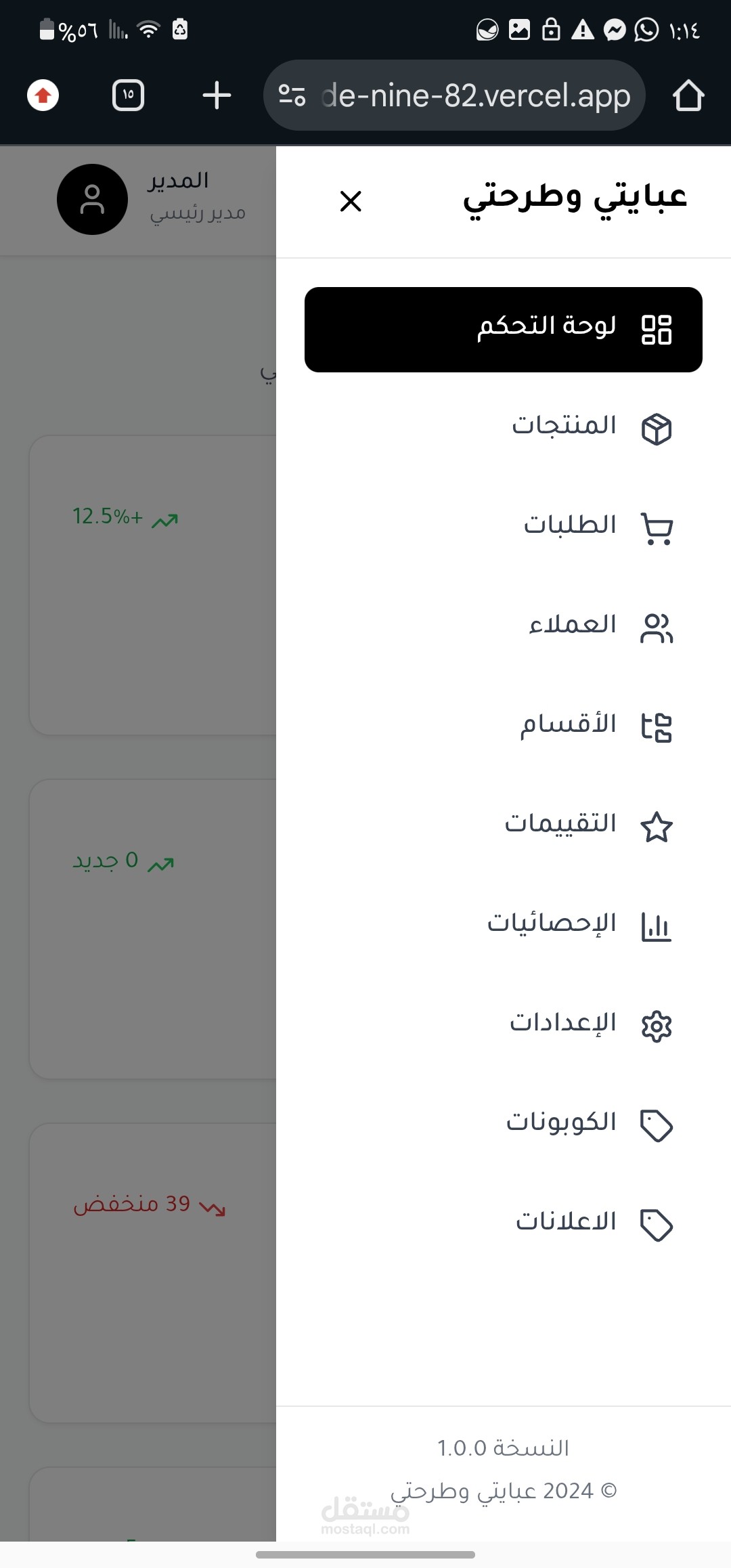Click the box icon next to المنتجات
This screenshot has height=1568, width=731.
656,429
